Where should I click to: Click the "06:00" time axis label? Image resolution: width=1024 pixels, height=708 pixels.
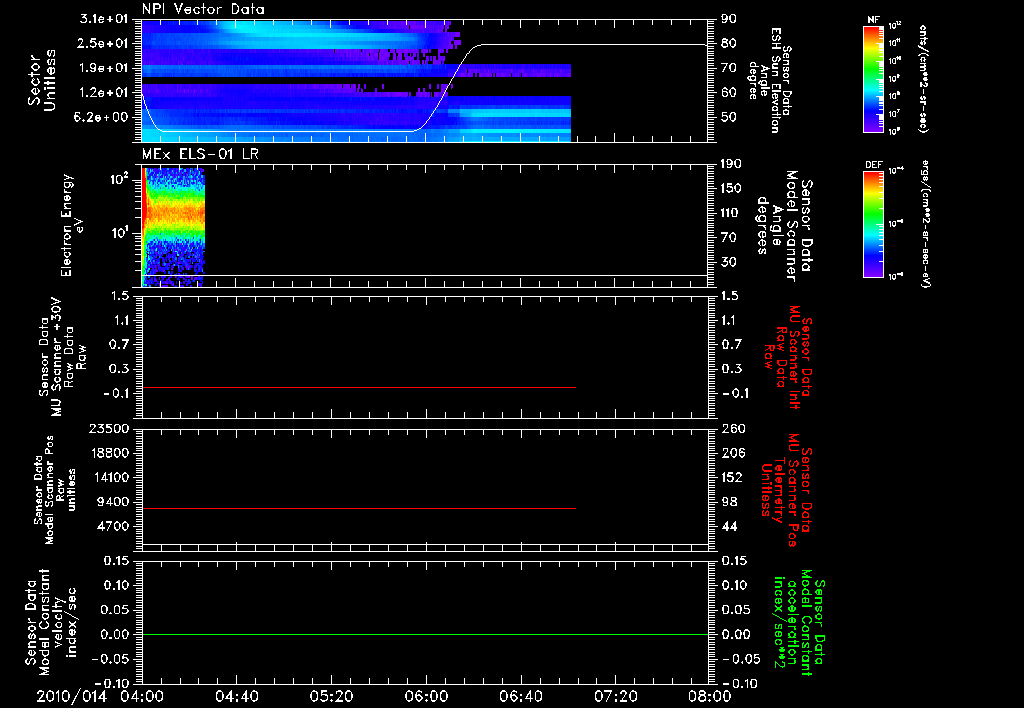[426, 696]
